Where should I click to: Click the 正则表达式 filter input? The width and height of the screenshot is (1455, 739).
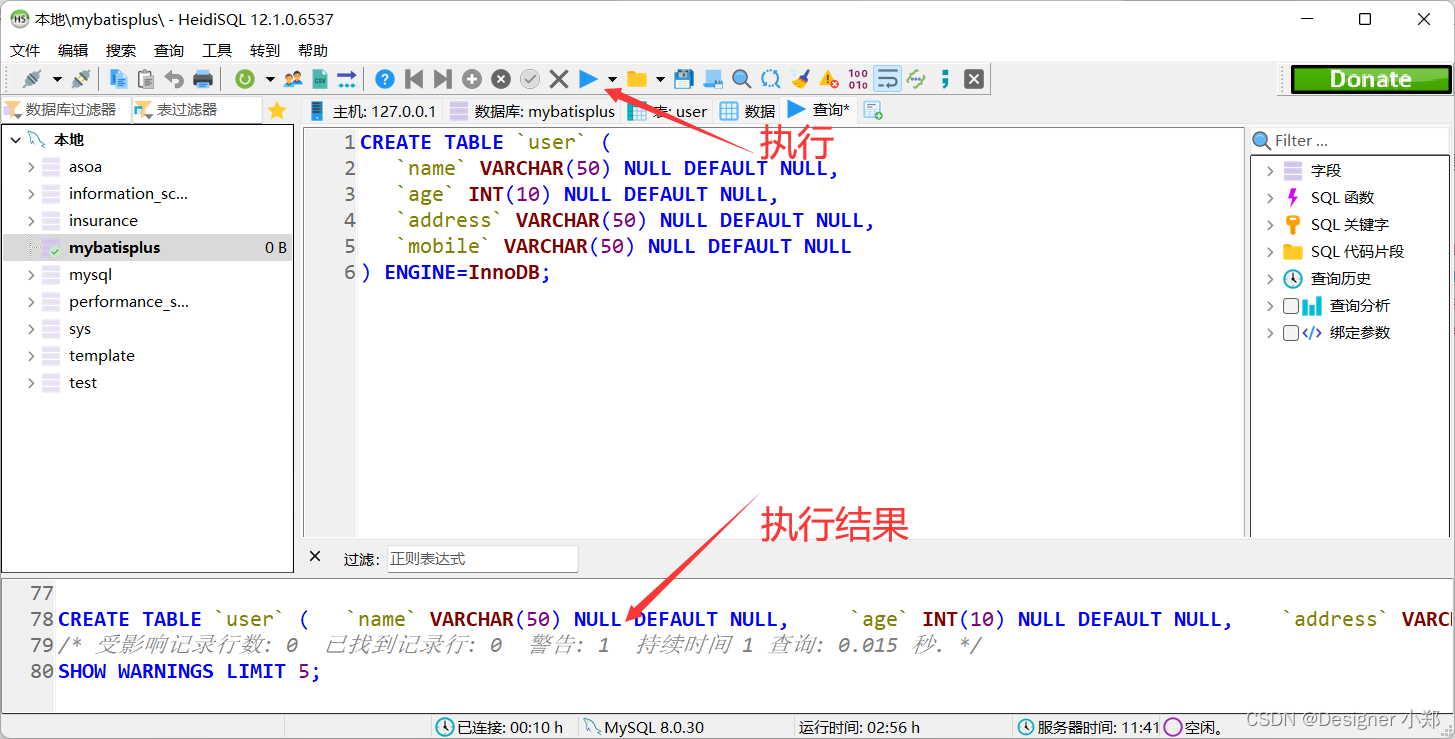pos(483,559)
